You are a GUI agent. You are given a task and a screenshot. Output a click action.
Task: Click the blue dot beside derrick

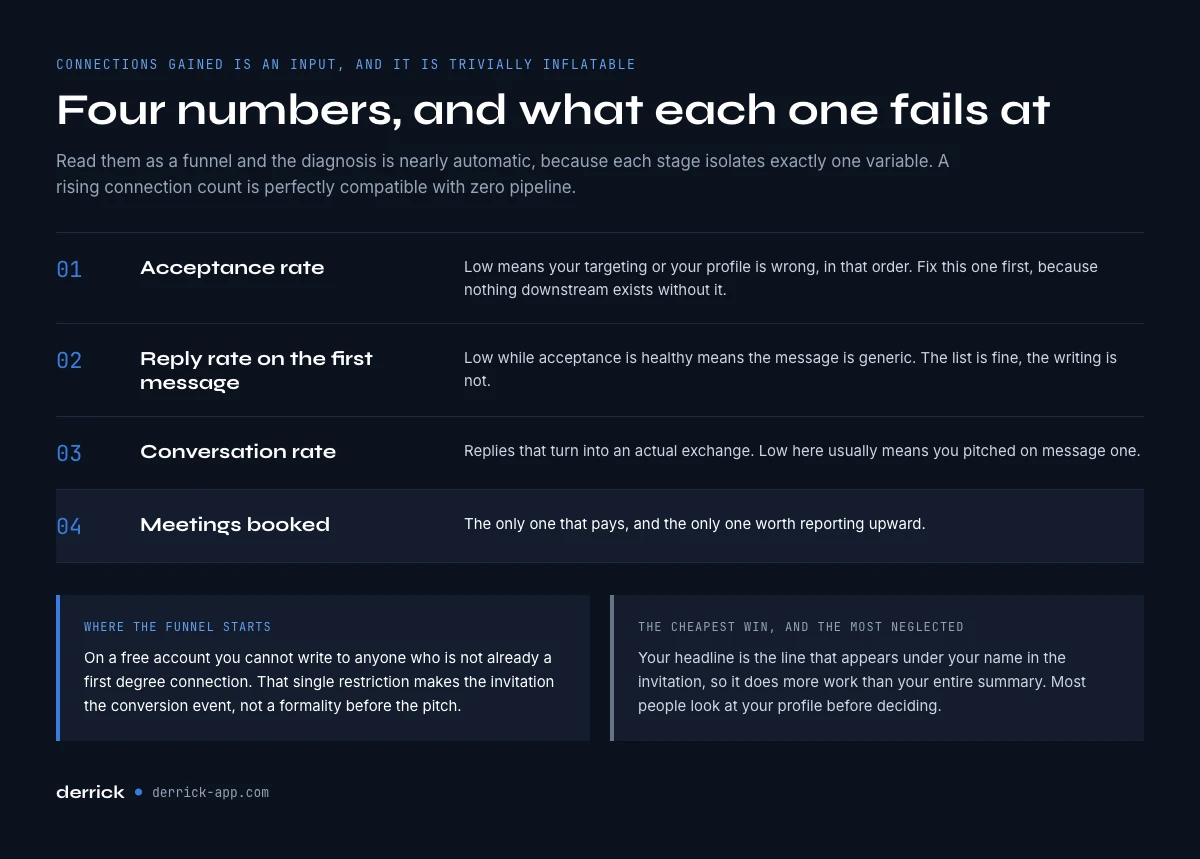point(138,792)
